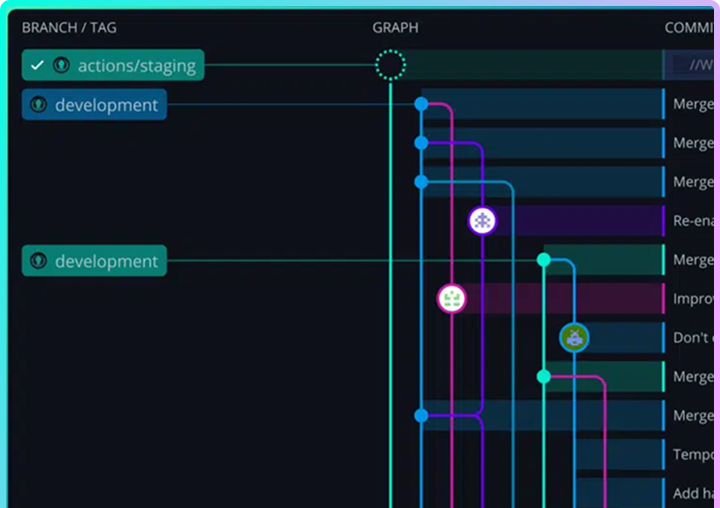The image size is (720, 508).
Task: Select the commit row starting with "Re-ena"
Action: point(692,221)
